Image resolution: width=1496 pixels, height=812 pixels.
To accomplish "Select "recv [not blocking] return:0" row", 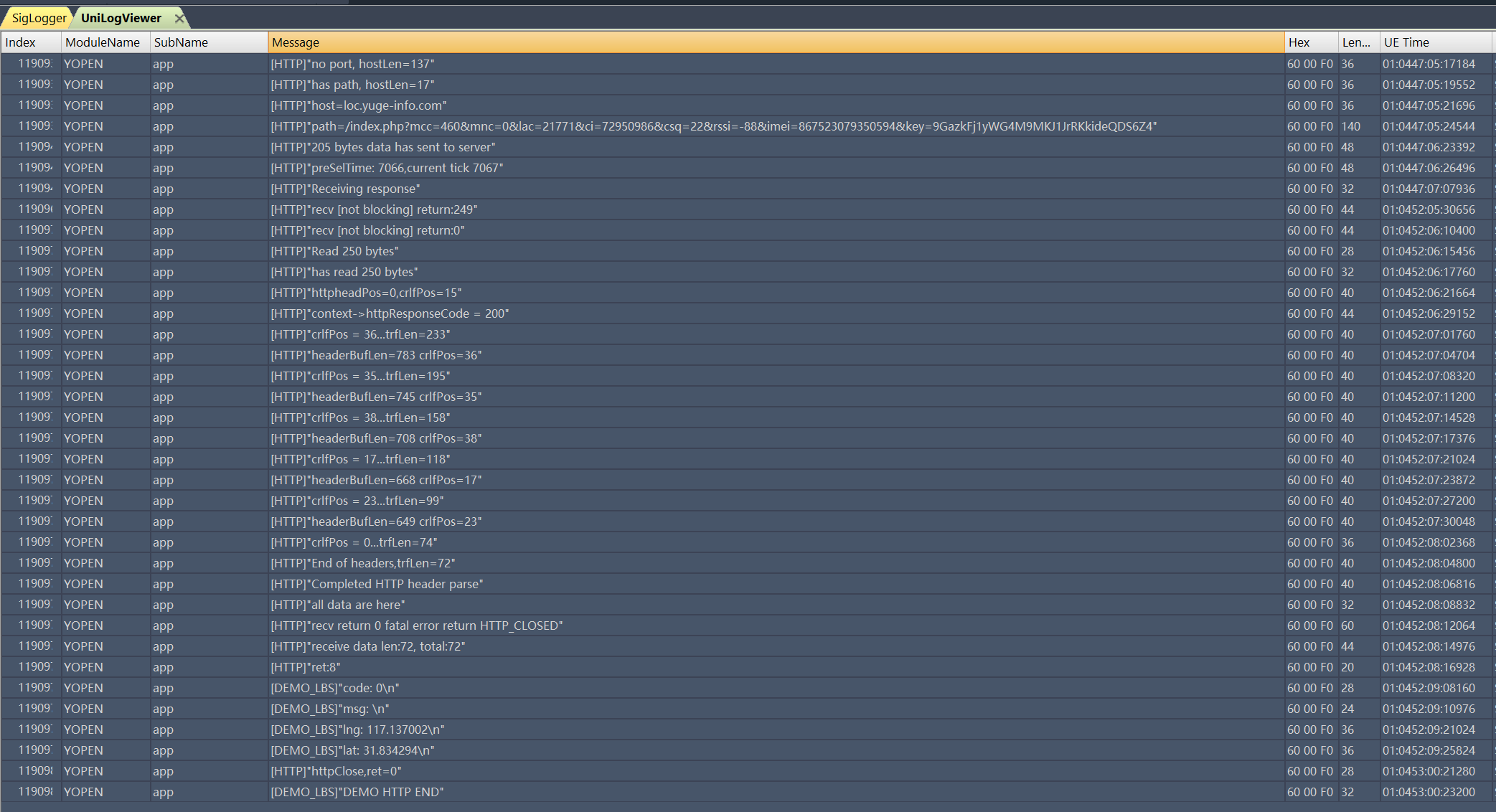I will (x=746, y=230).
